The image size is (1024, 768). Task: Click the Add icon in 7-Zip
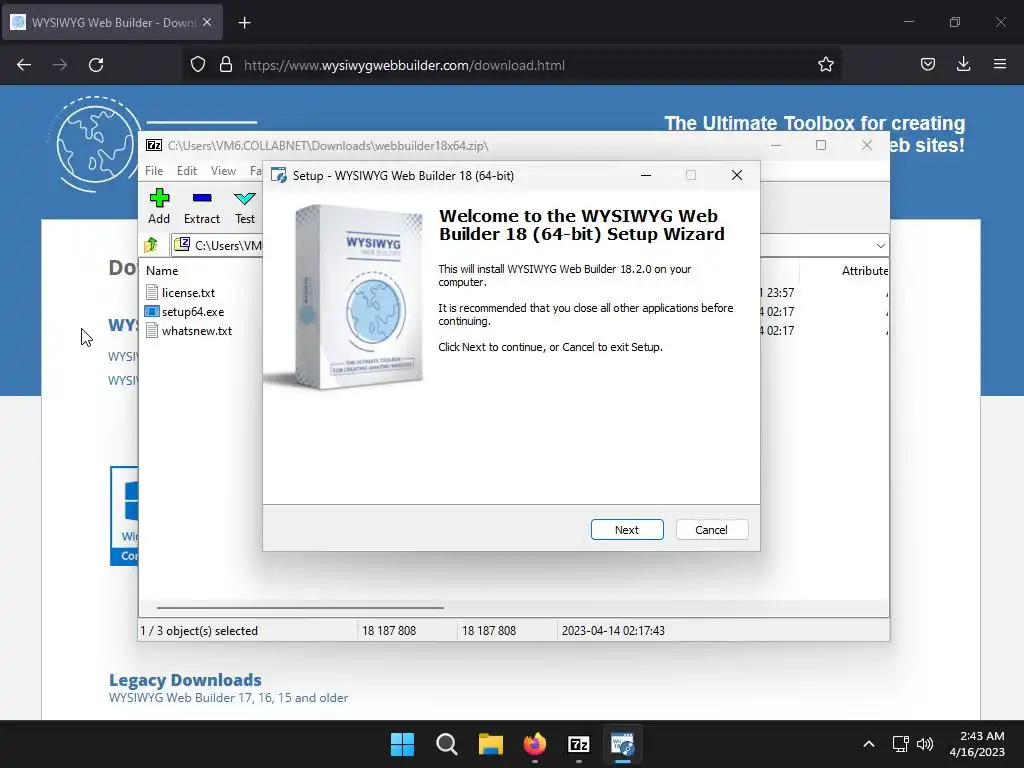pyautogui.click(x=159, y=206)
